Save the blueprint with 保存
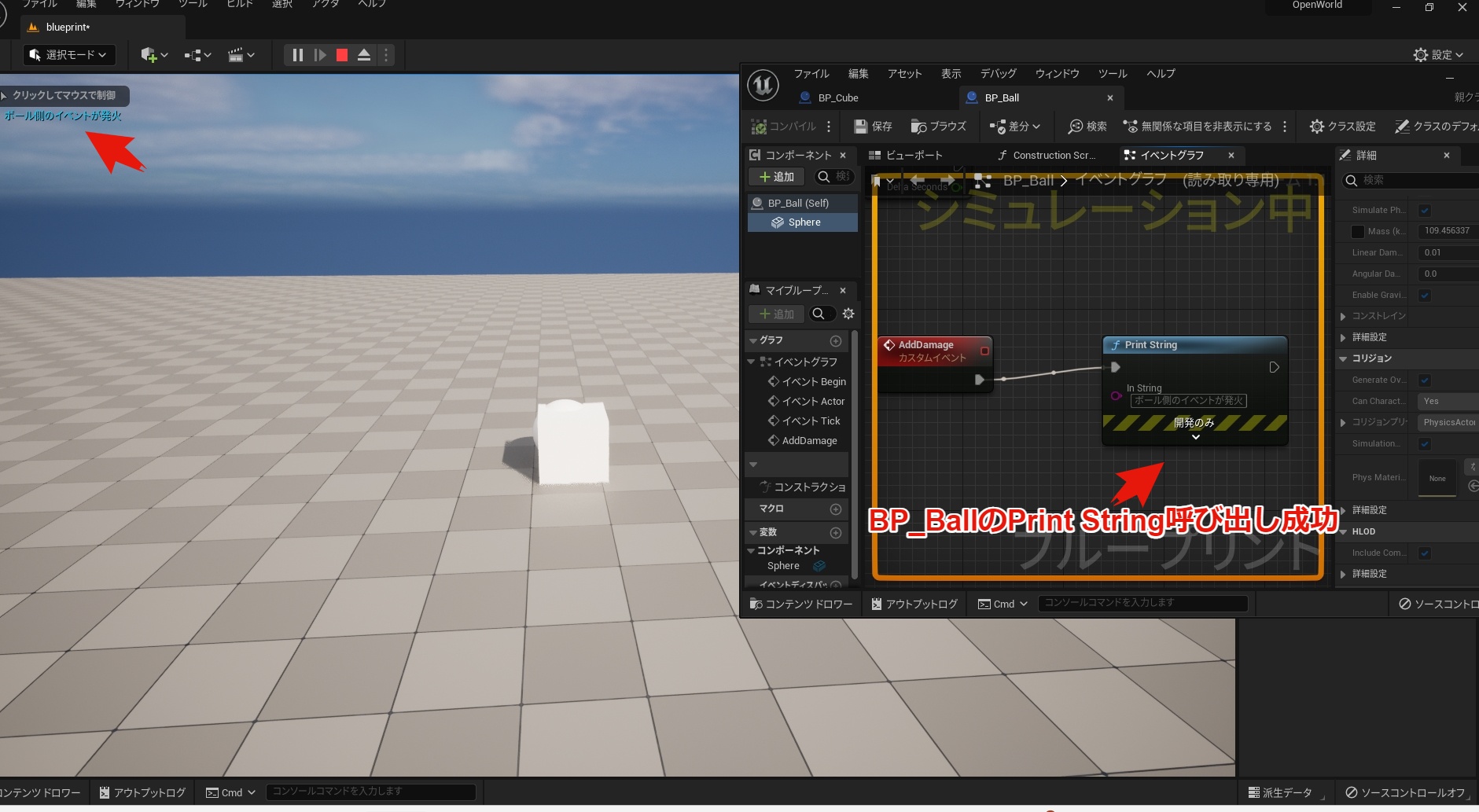 pos(873,127)
